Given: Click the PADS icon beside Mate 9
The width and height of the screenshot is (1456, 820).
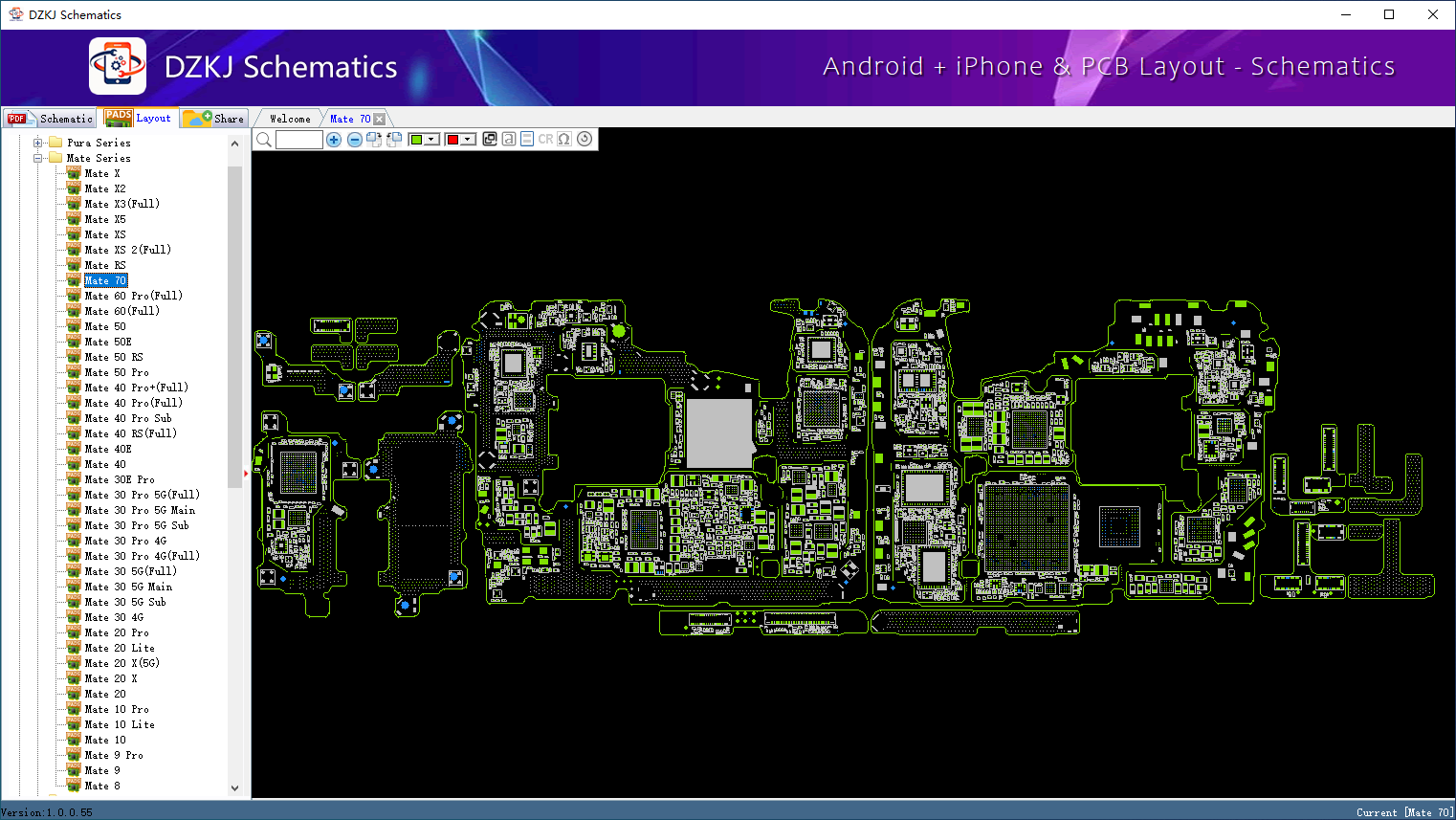Looking at the screenshot, I should click(x=74, y=770).
